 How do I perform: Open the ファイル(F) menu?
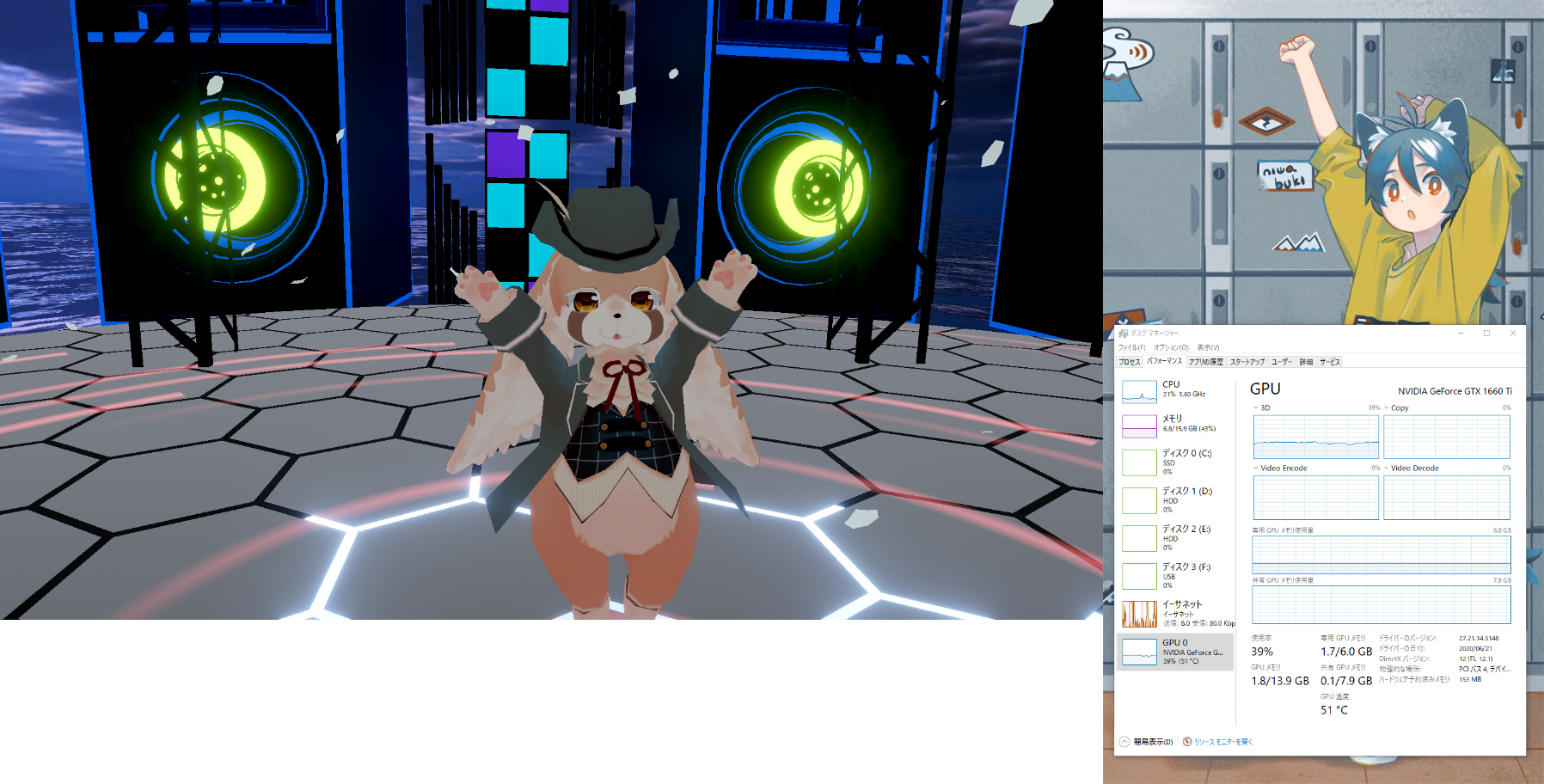pos(1131,347)
